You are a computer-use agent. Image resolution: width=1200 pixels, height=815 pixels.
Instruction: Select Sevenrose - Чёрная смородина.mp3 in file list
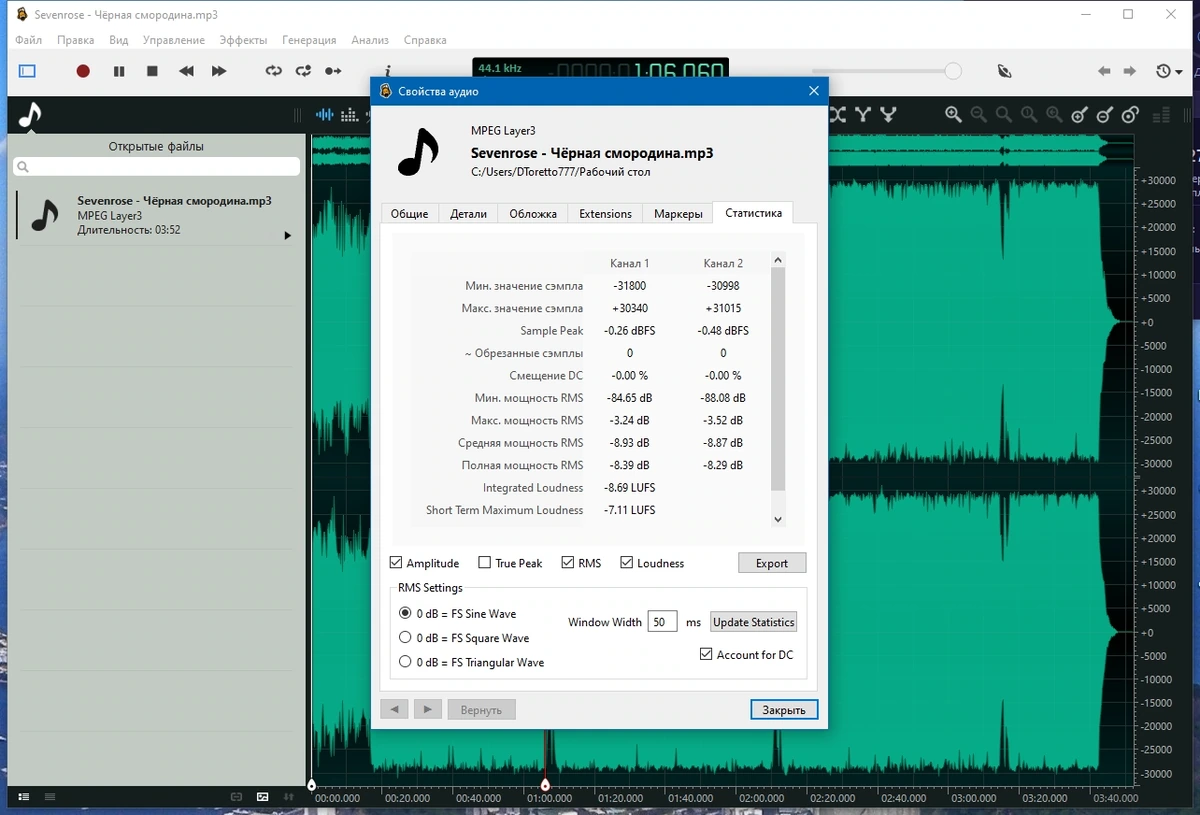pyautogui.click(x=157, y=215)
